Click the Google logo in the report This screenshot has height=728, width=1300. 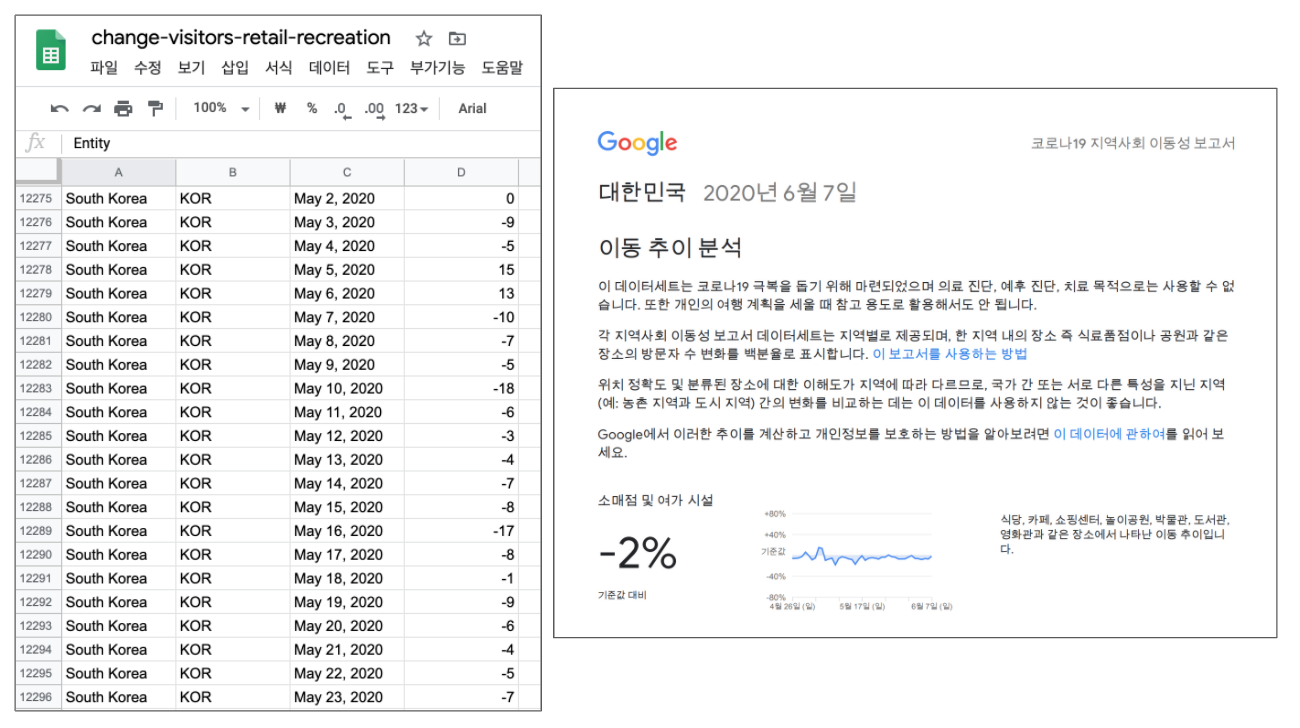pyautogui.click(x=637, y=143)
